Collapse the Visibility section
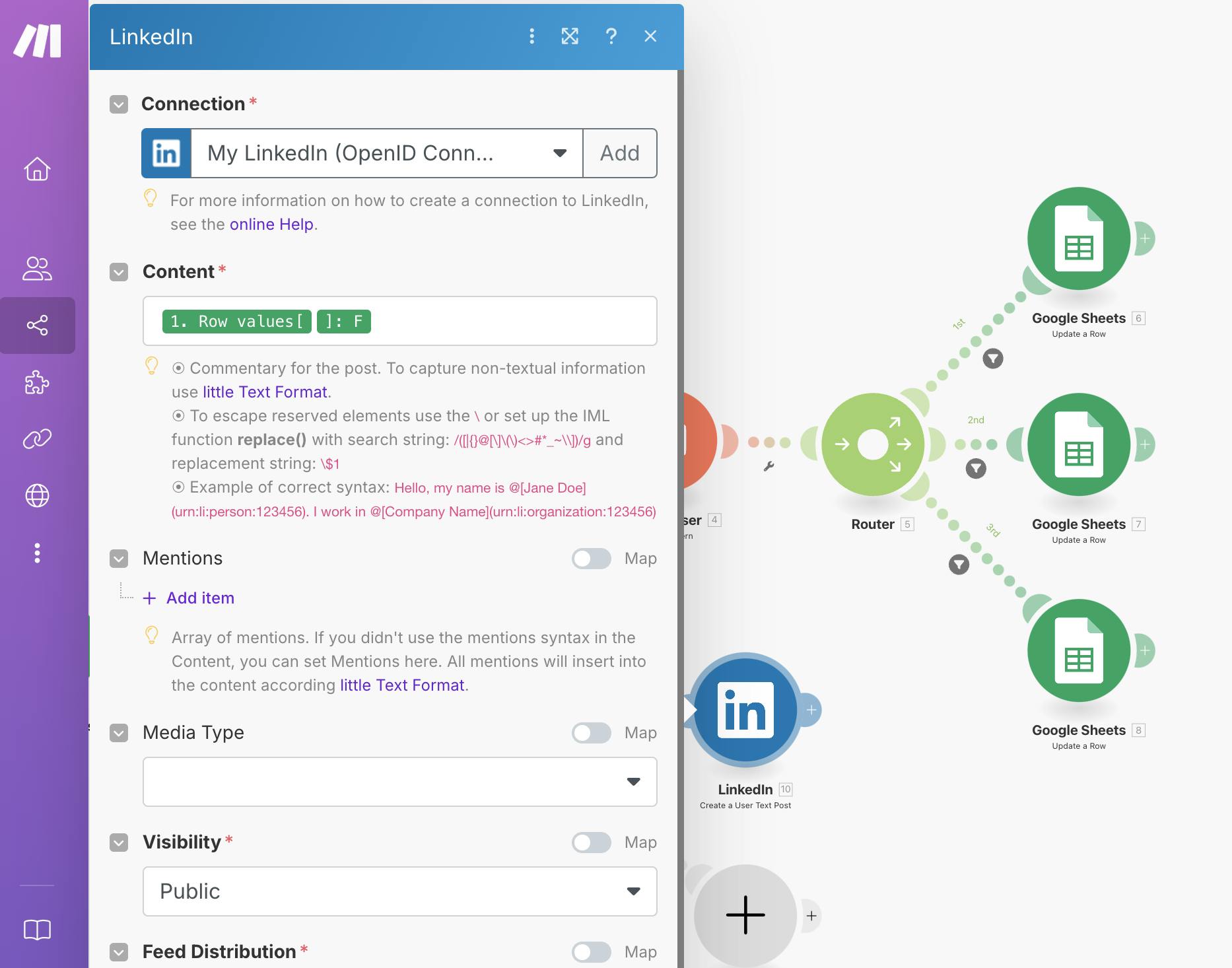This screenshot has height=968, width=1232. 119,843
